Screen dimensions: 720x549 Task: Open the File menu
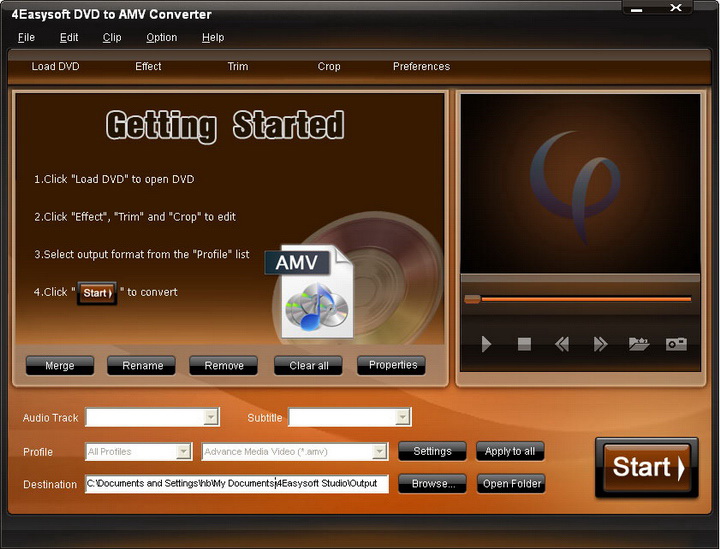click(x=26, y=38)
